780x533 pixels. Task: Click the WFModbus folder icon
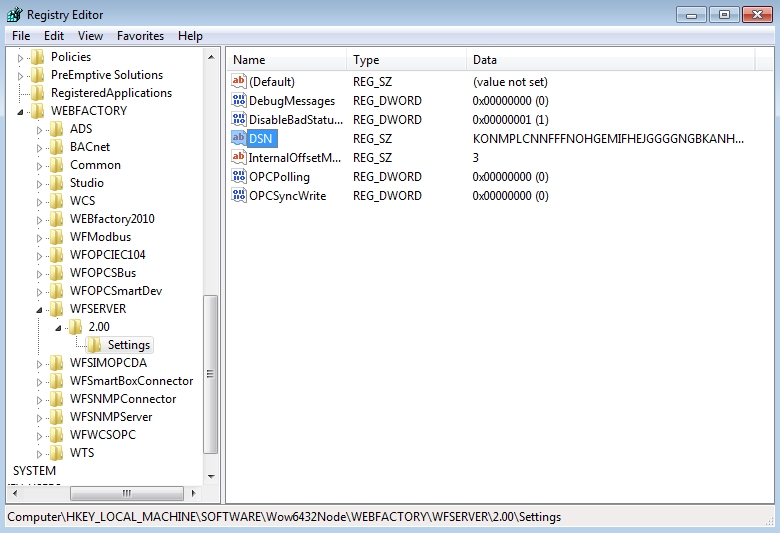point(57,237)
